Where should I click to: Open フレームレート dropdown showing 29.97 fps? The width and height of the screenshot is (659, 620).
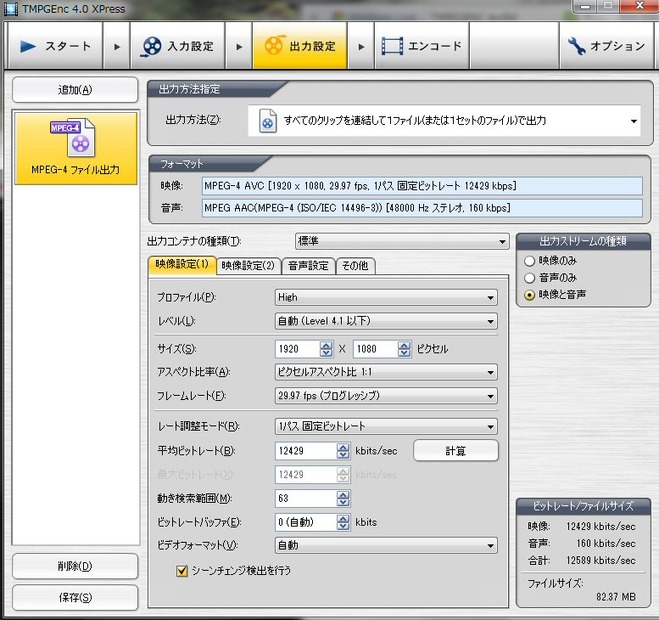click(386, 396)
